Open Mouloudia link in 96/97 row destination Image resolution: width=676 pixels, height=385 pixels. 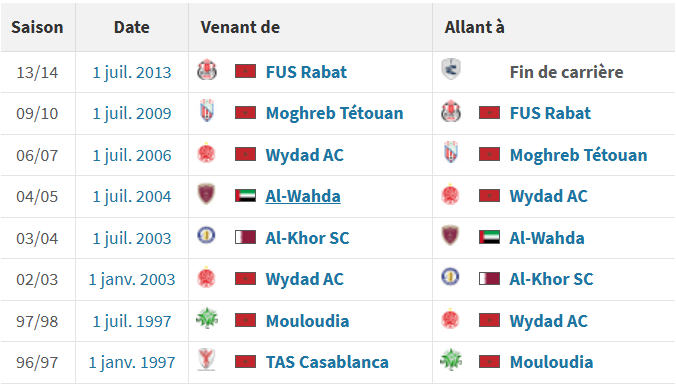pyautogui.click(x=551, y=362)
